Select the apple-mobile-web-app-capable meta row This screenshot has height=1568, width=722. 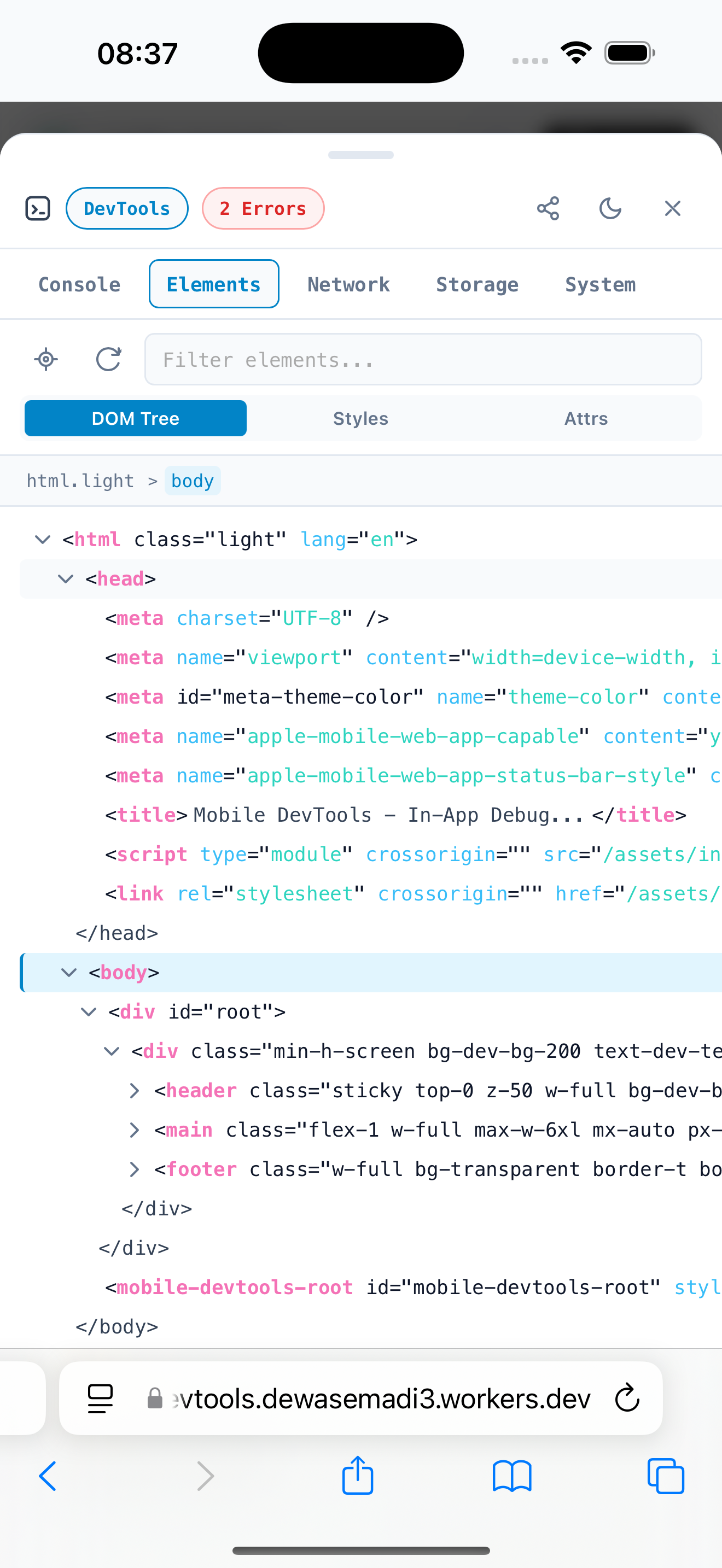click(x=371, y=736)
